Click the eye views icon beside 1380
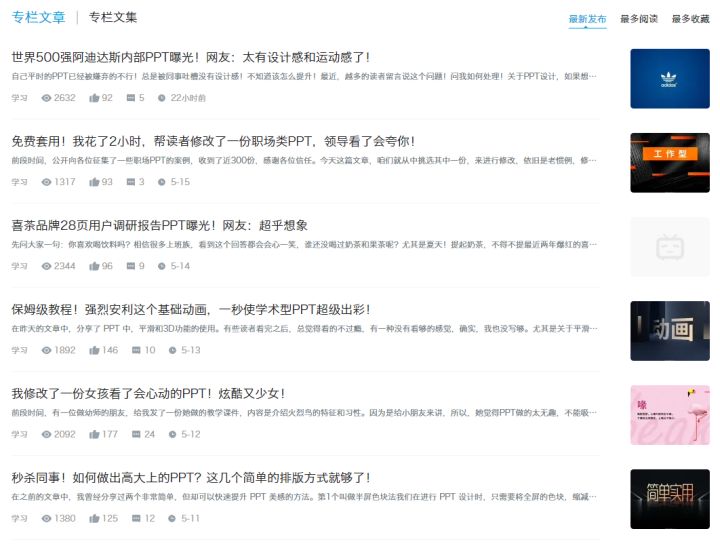Screen dimensions: 720x548 (x=46, y=518)
